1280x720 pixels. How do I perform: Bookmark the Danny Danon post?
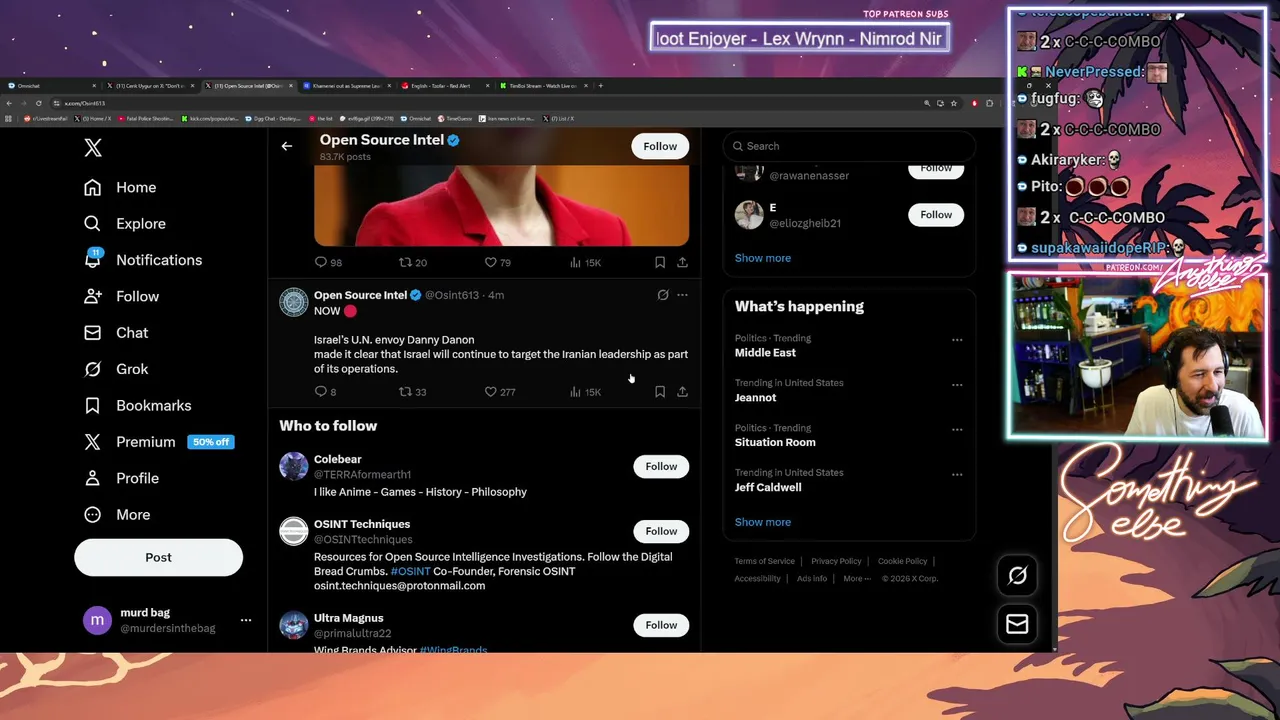[660, 392]
